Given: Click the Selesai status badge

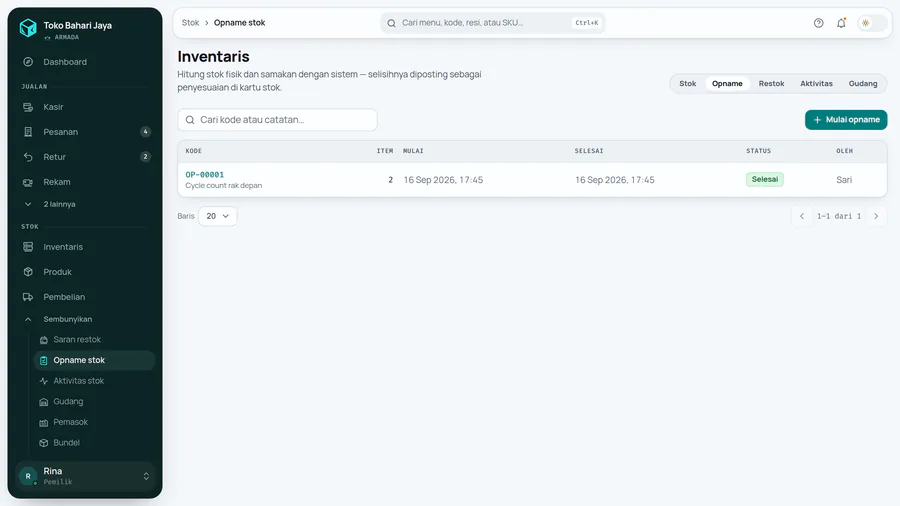Looking at the screenshot, I should click(765, 180).
